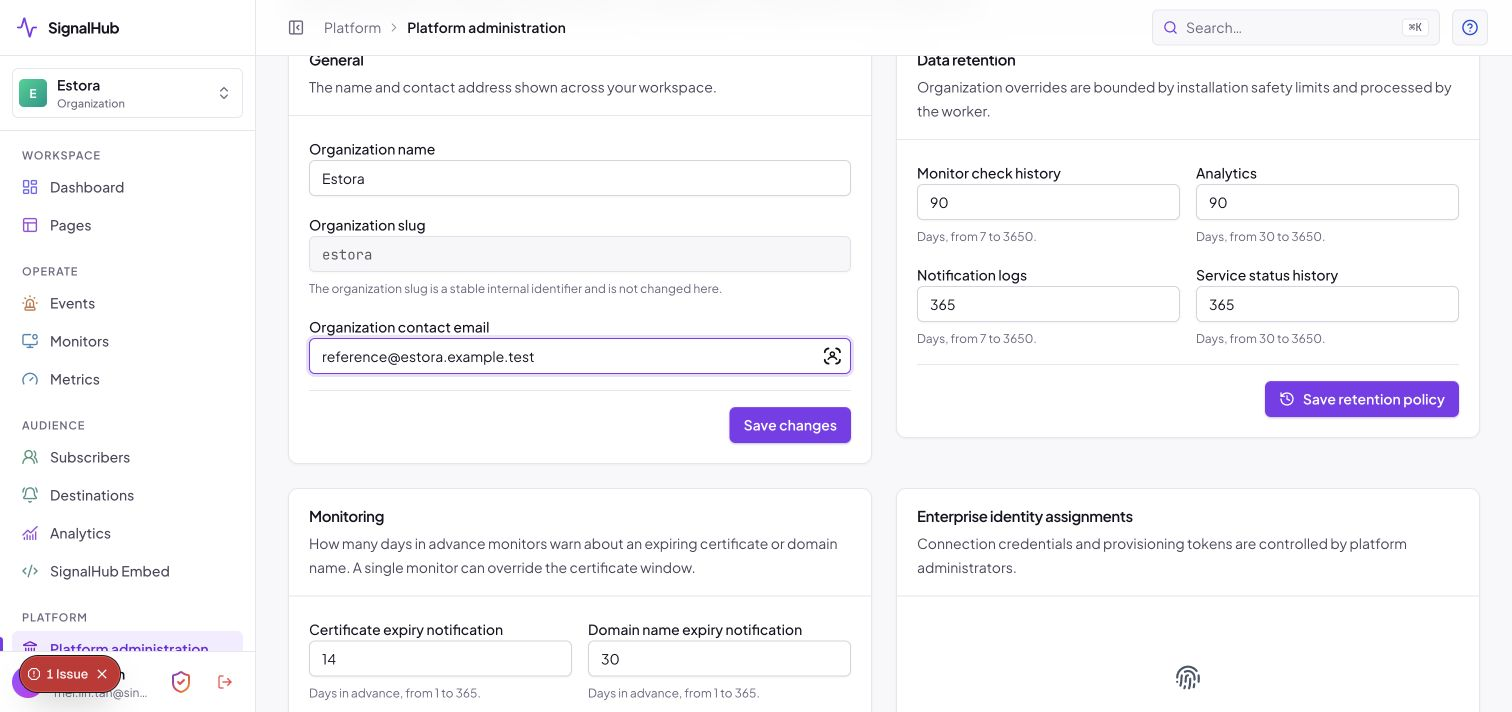The width and height of the screenshot is (1512, 712).
Task: Click the Metrics gauge icon in the sidebar
Action: (x=30, y=379)
